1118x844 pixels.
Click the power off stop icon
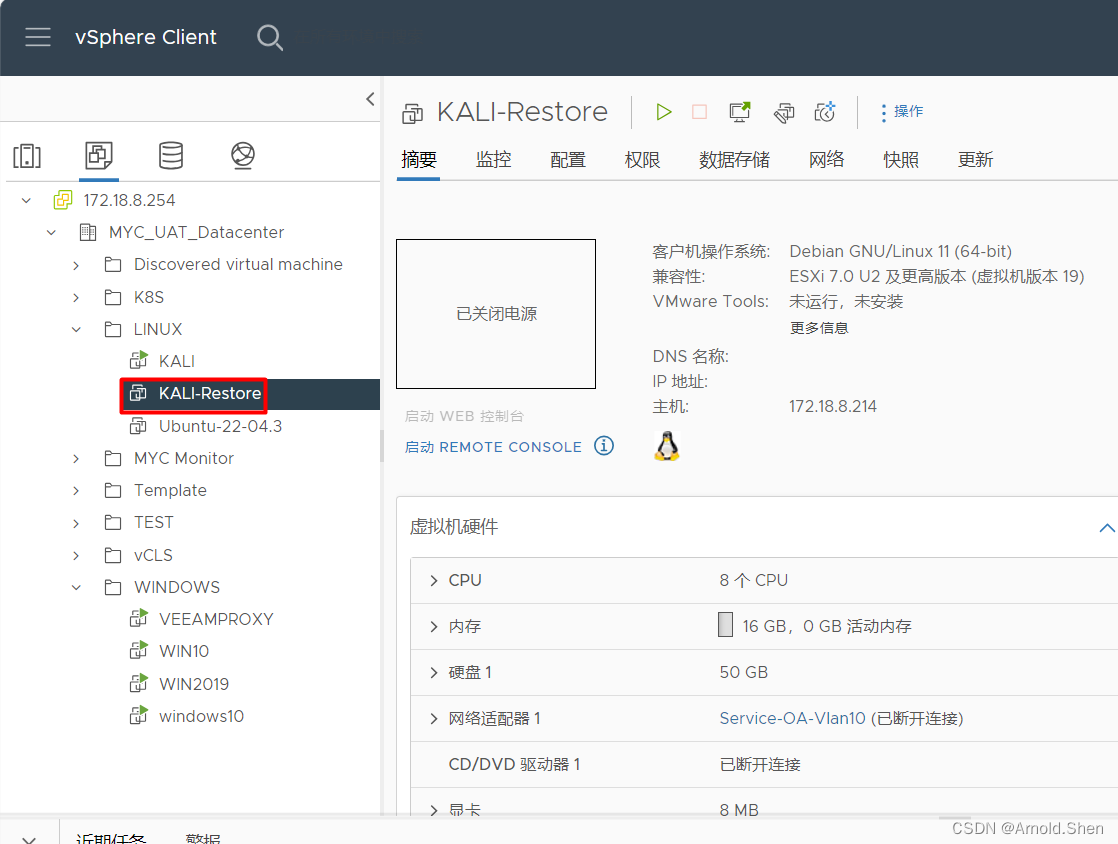[699, 112]
